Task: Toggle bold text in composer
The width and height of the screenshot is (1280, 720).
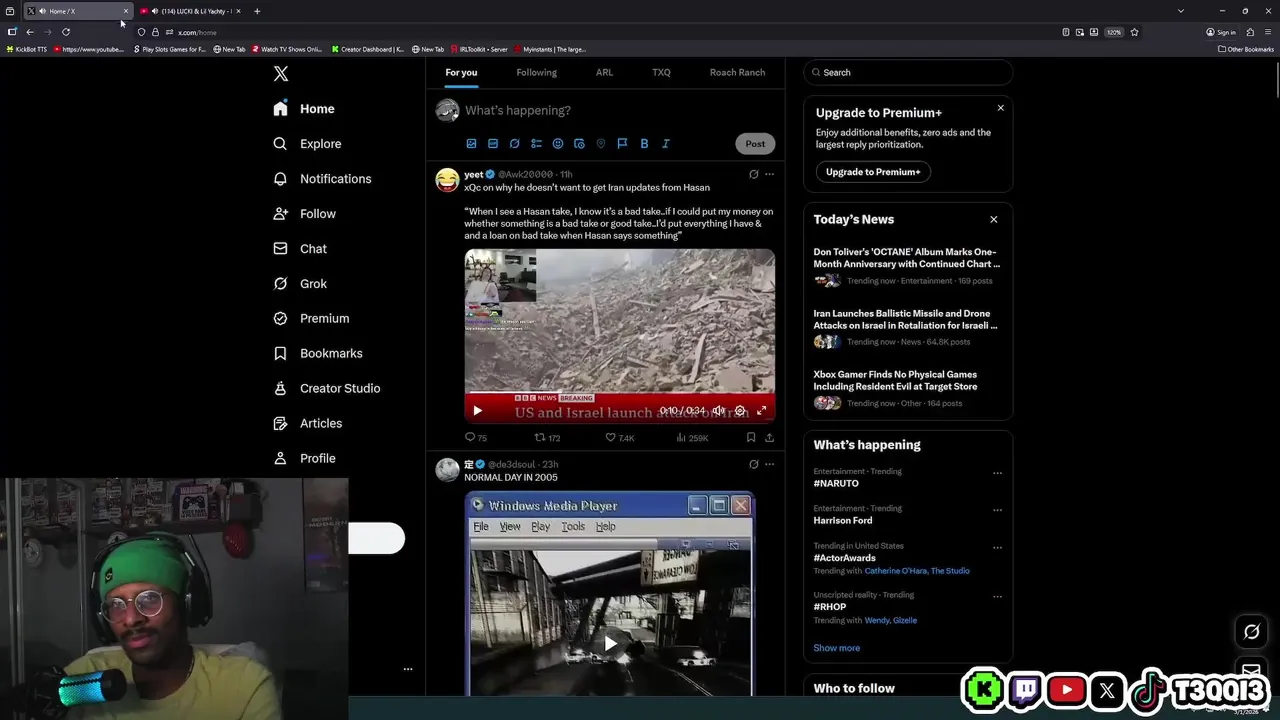Action: tap(644, 144)
